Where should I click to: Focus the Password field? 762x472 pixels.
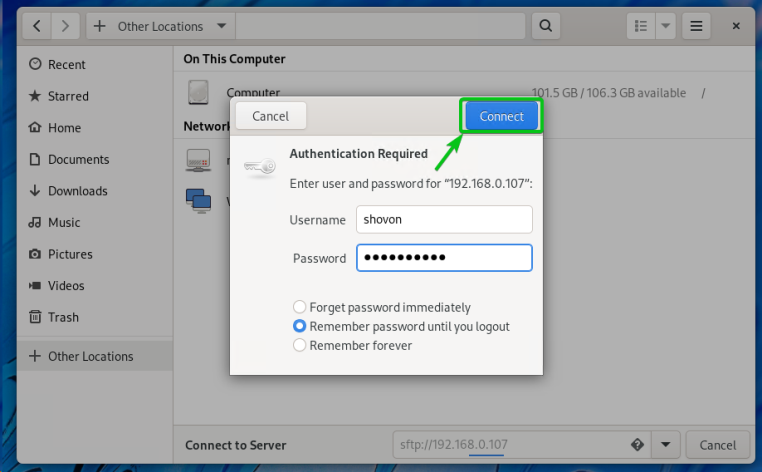[444, 258]
